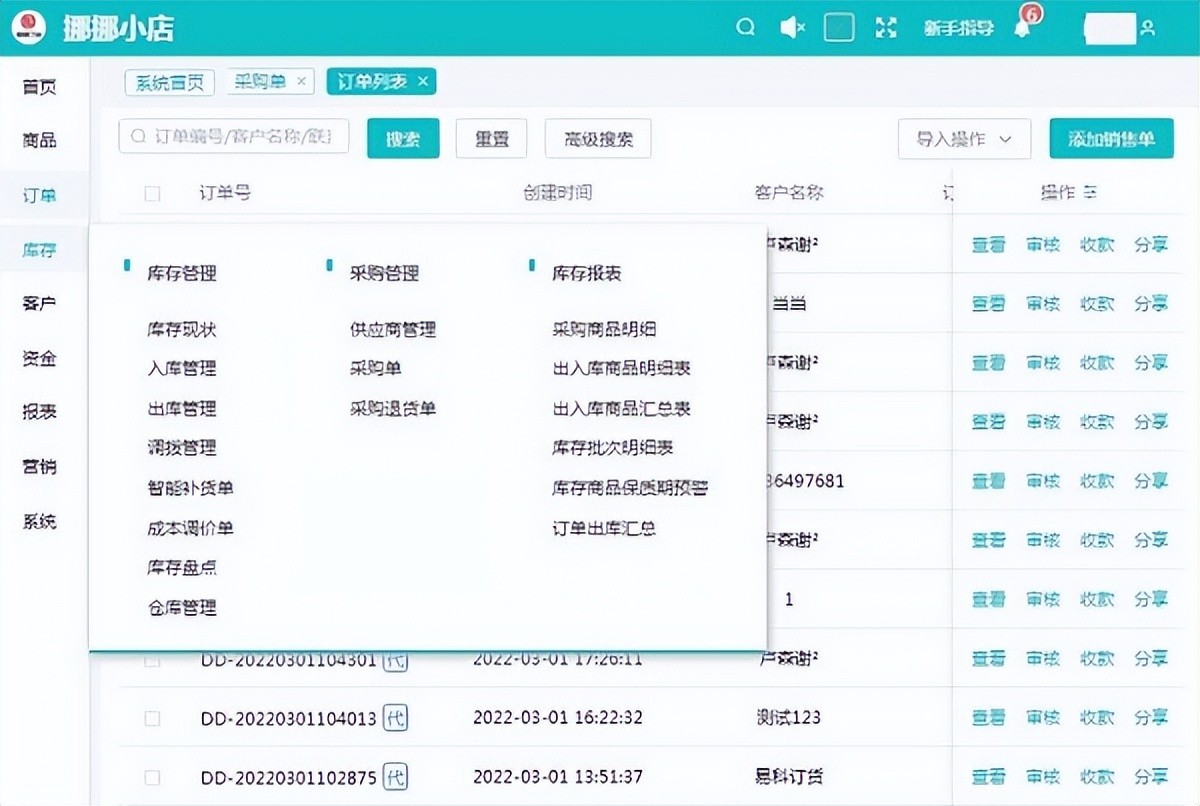Select 库存盘点 from inventory menu
The width and height of the screenshot is (1200, 806).
(x=182, y=568)
